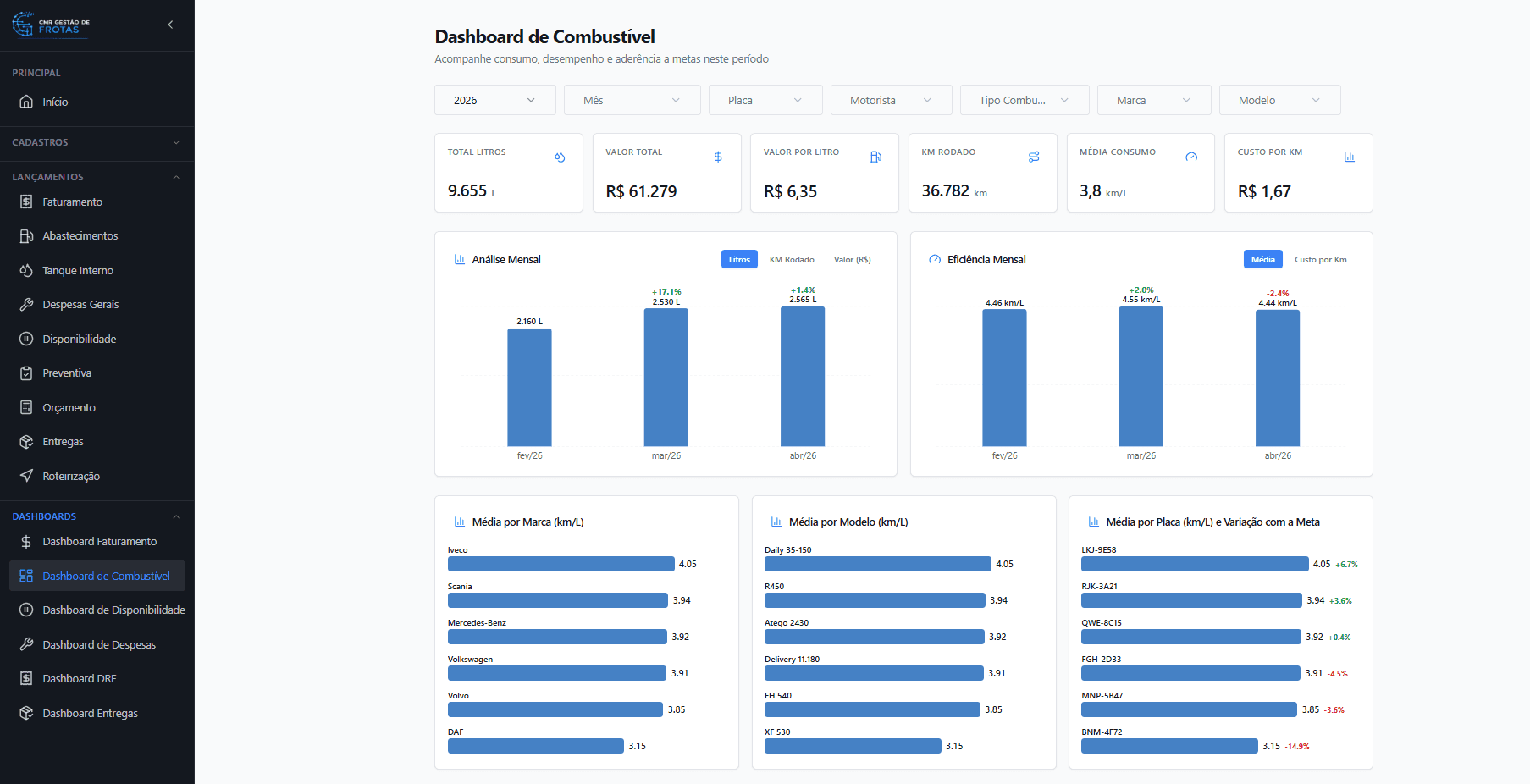The image size is (1530, 784).
Task: Click the wrench icon beside Dashboard de Despesas
Action: pyautogui.click(x=26, y=644)
